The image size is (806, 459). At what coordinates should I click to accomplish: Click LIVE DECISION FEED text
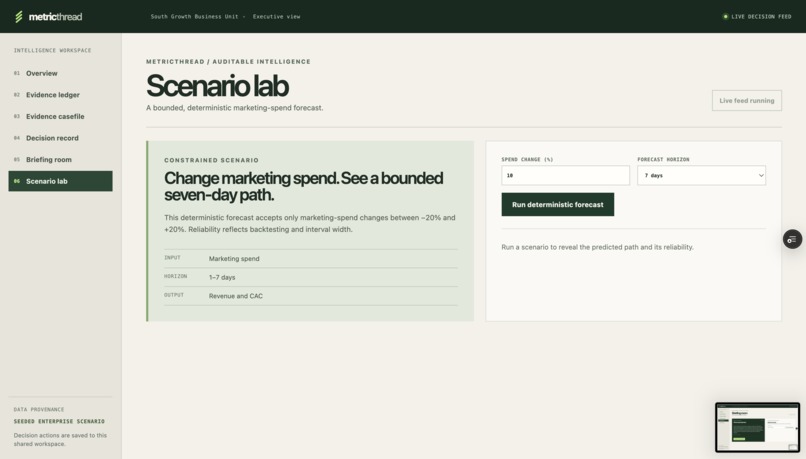point(761,16)
